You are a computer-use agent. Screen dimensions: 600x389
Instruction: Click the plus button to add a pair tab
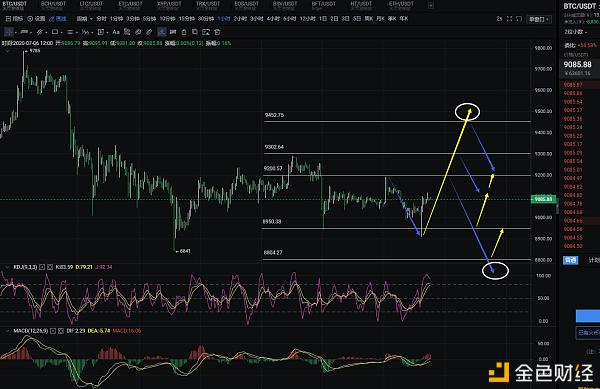[x=430, y=5]
